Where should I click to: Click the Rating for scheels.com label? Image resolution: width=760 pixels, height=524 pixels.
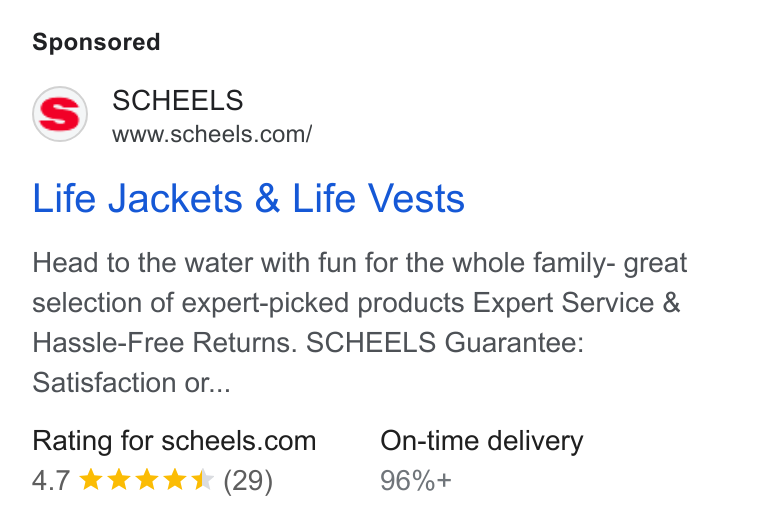pos(174,441)
